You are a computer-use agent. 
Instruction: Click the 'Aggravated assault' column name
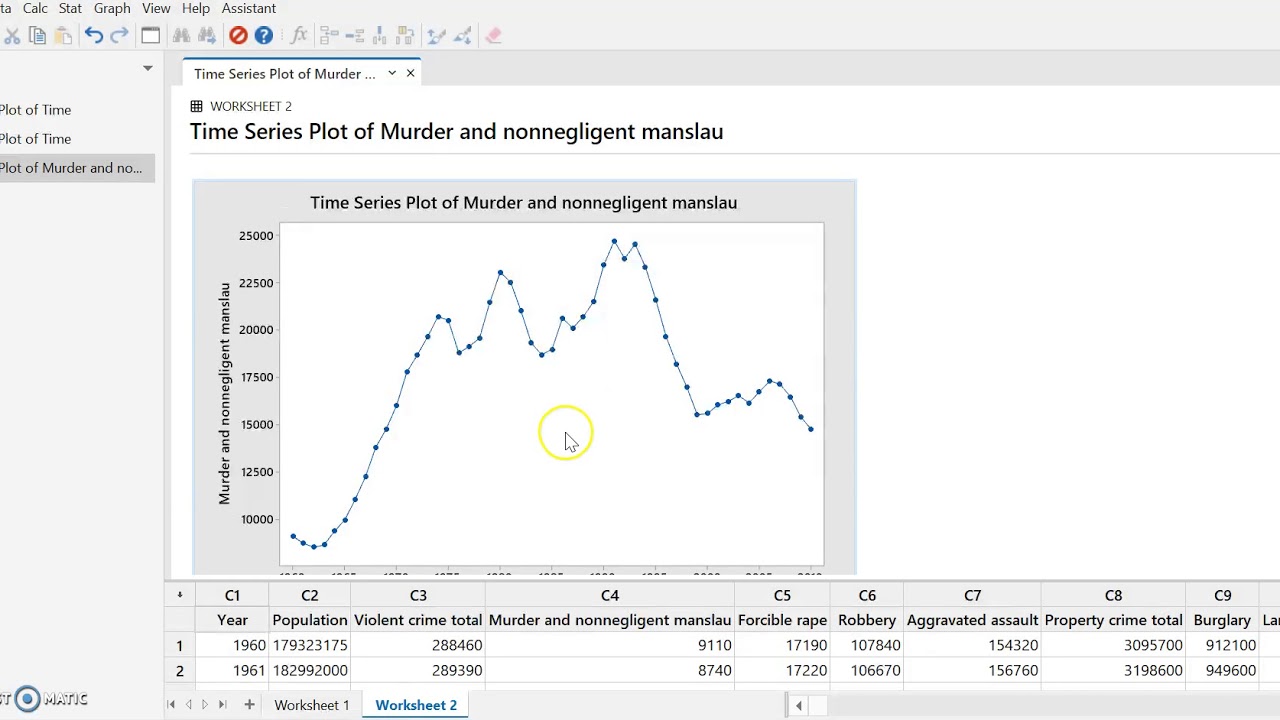pos(972,620)
